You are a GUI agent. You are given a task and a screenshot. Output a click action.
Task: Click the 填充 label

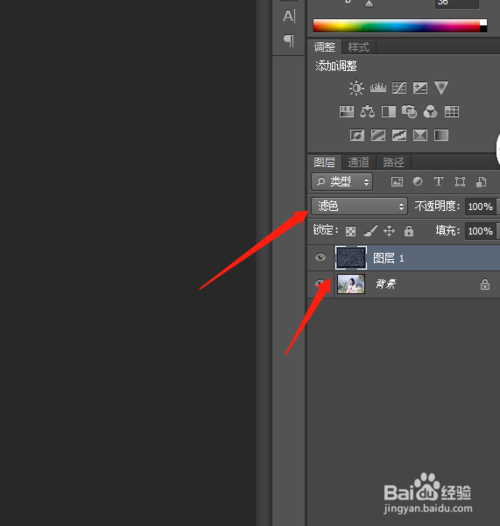click(x=448, y=230)
